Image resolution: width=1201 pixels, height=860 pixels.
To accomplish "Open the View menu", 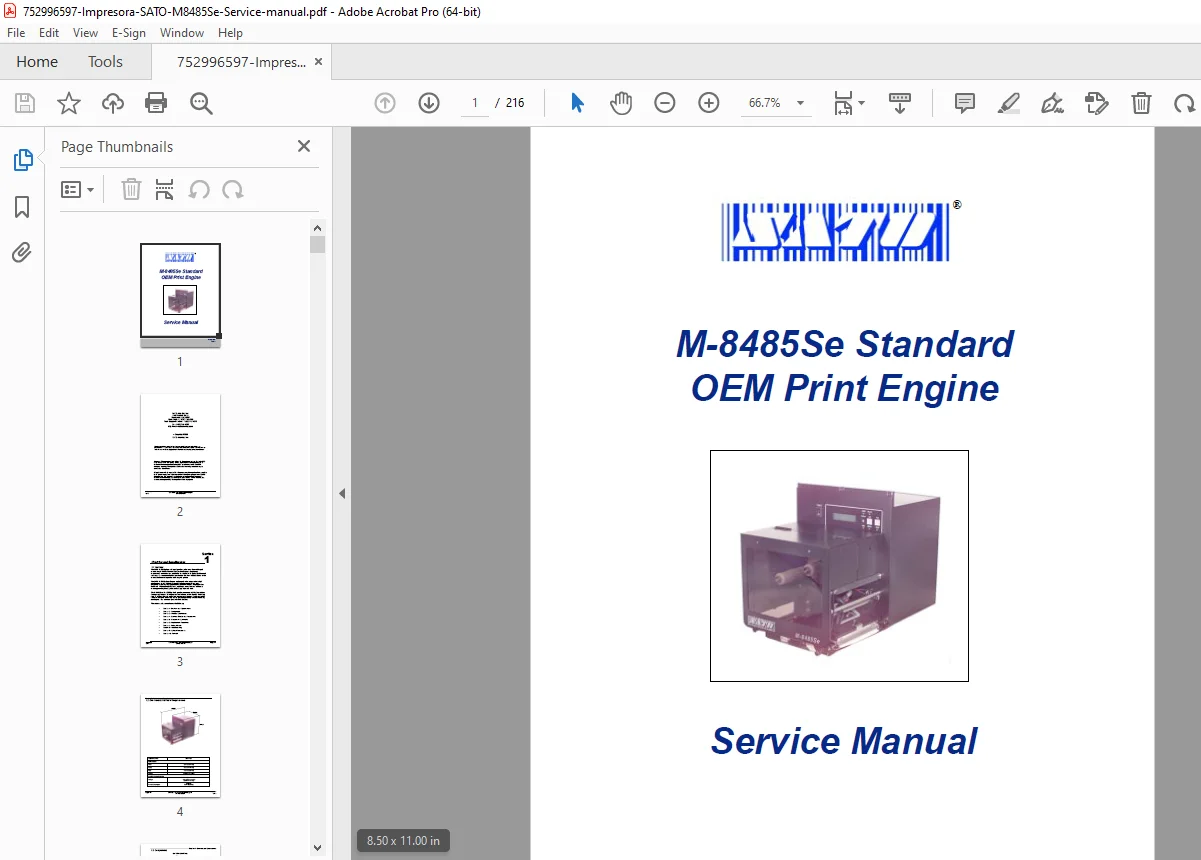I will 86,33.
